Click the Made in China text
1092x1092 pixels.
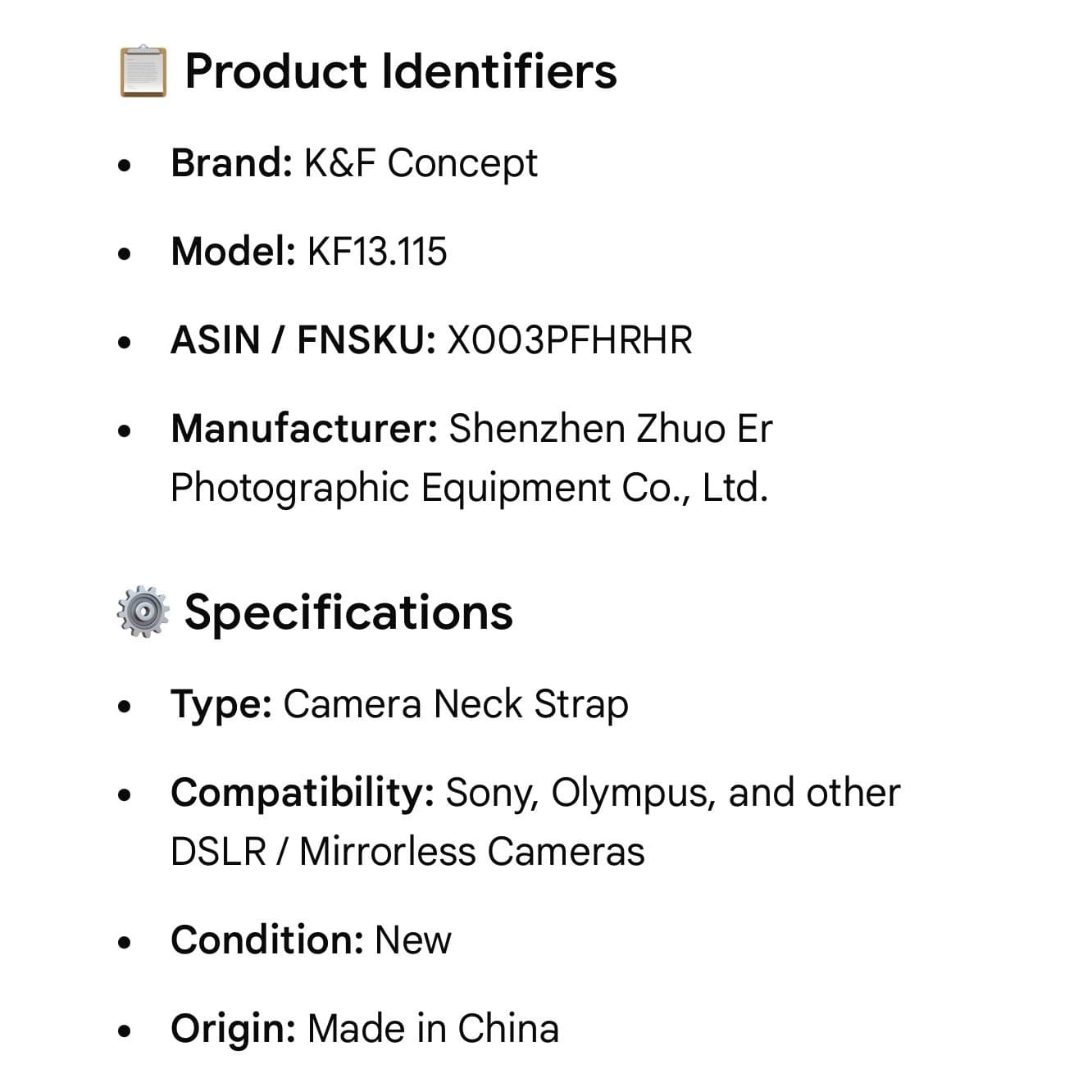(x=433, y=1028)
